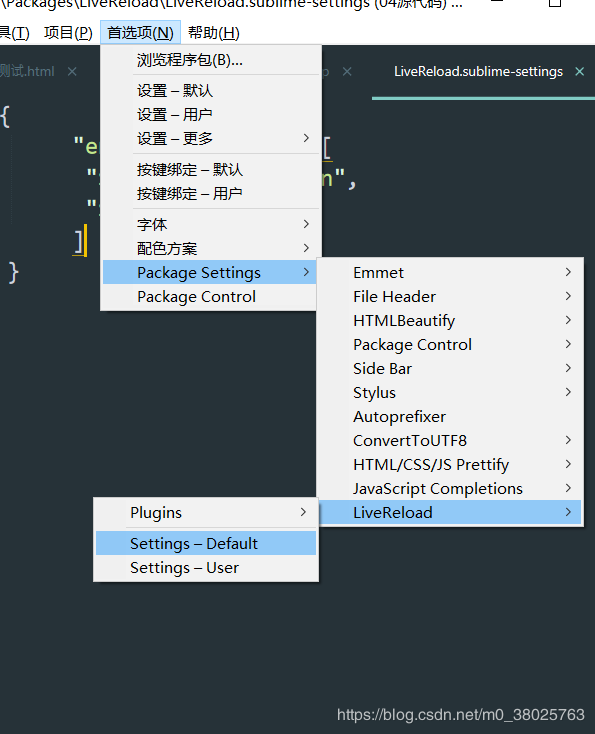The image size is (595, 734).
Task: Switch to 测试.html tab
Action: tap(27, 71)
